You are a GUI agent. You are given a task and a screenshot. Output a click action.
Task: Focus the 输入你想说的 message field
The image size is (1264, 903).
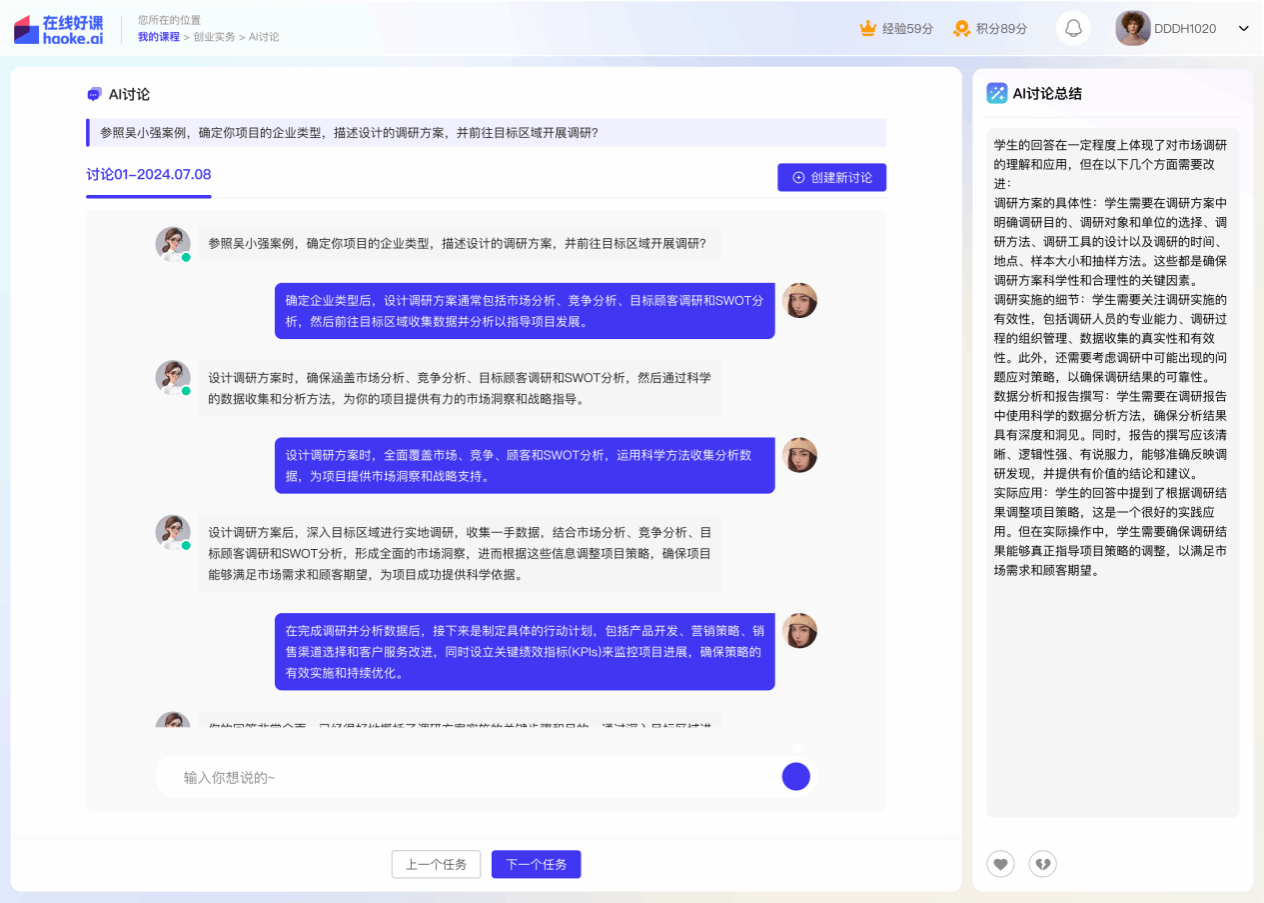tap(470, 777)
